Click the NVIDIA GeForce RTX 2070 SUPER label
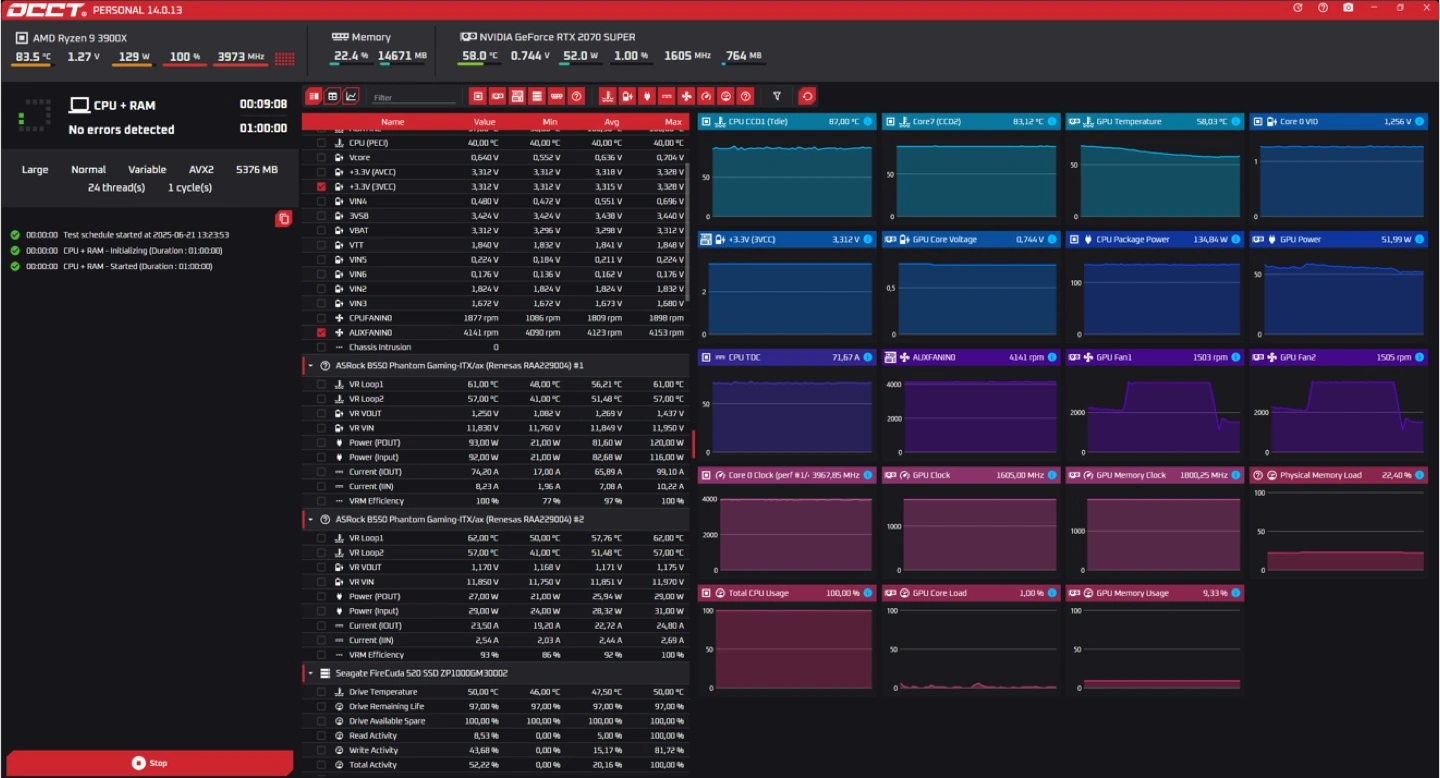This screenshot has width=1440, height=778. coord(556,37)
